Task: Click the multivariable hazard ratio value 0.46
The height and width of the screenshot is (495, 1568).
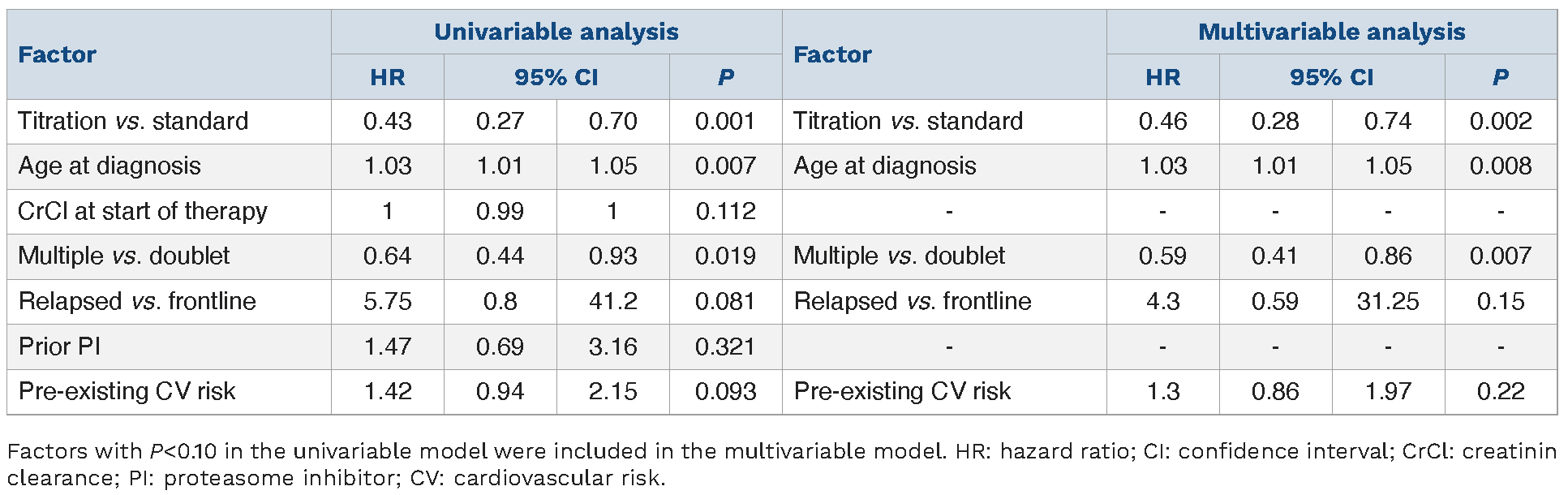Action: coord(1162,122)
